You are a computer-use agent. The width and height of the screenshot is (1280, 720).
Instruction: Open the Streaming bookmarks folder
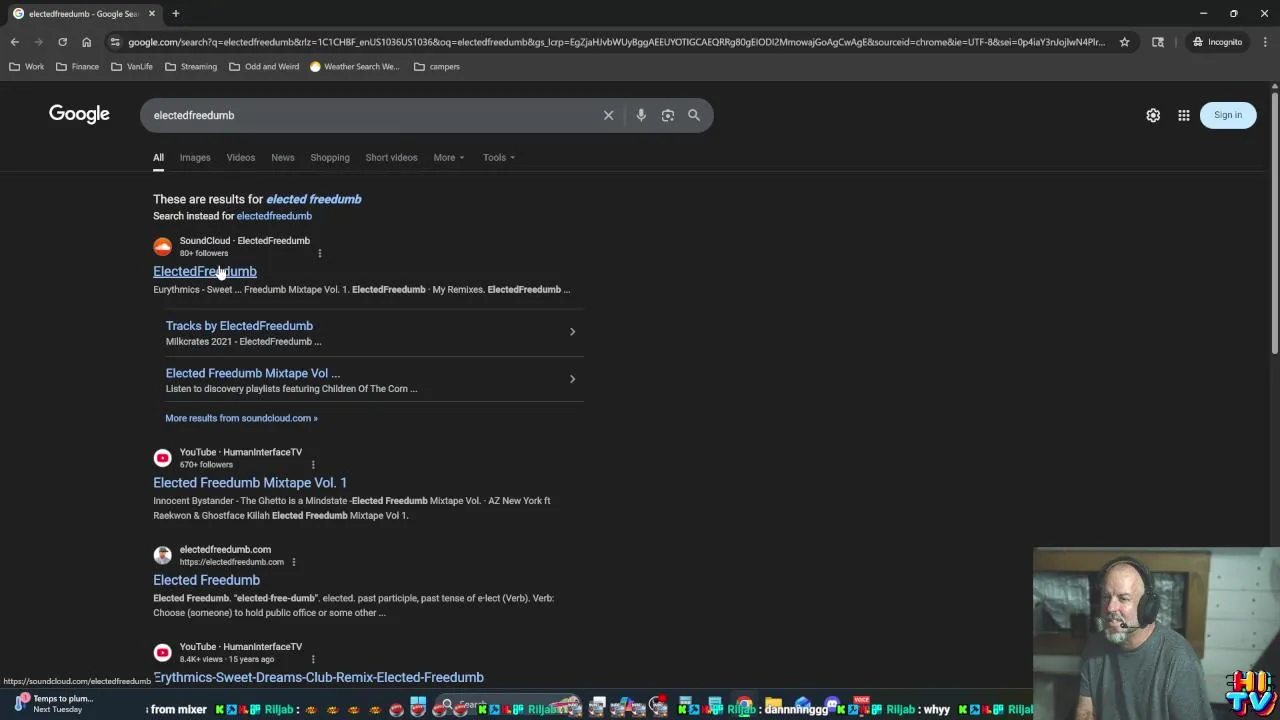pyautogui.click(x=191, y=67)
